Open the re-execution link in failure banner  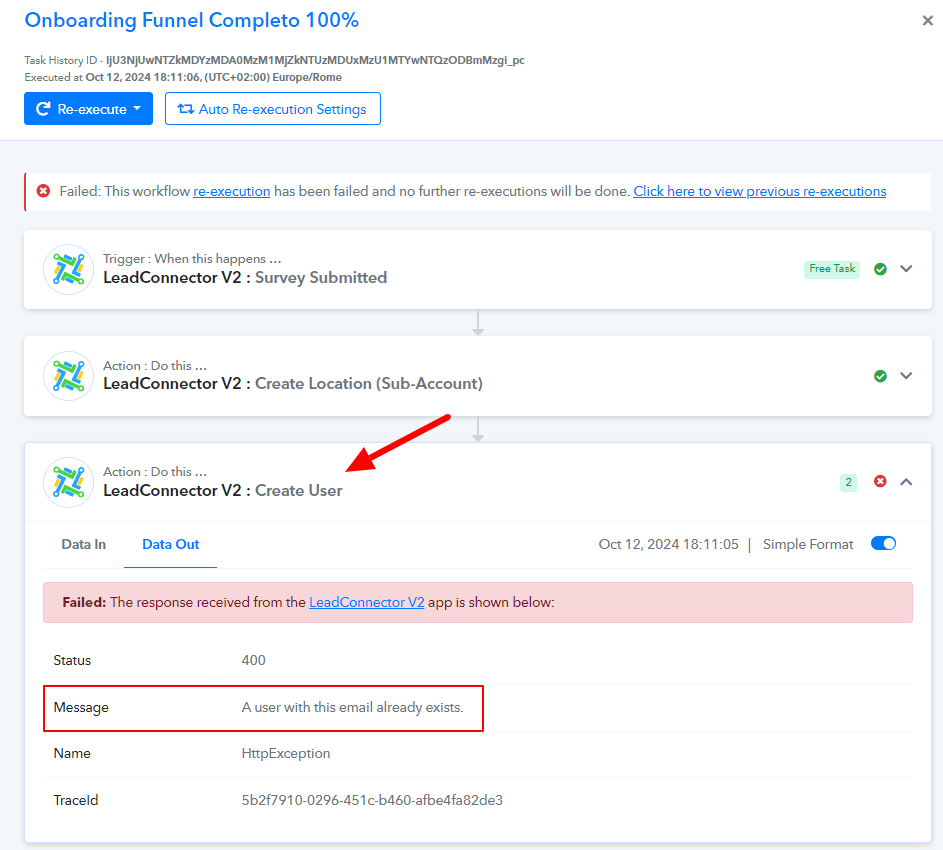(232, 191)
